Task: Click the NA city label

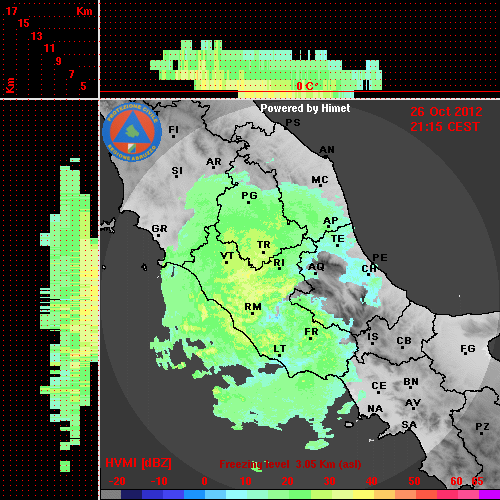Action: click(375, 408)
